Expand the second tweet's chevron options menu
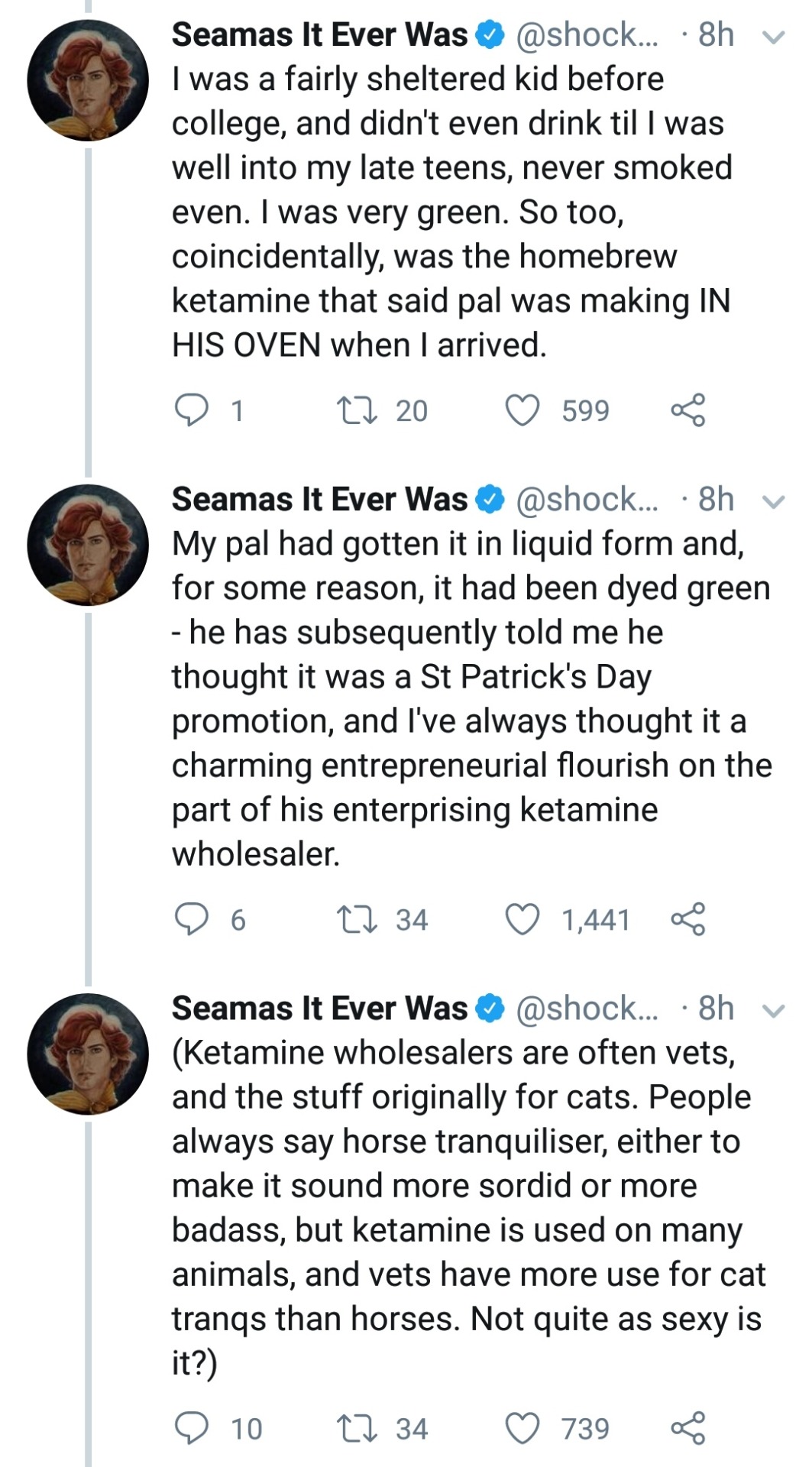 tap(774, 501)
